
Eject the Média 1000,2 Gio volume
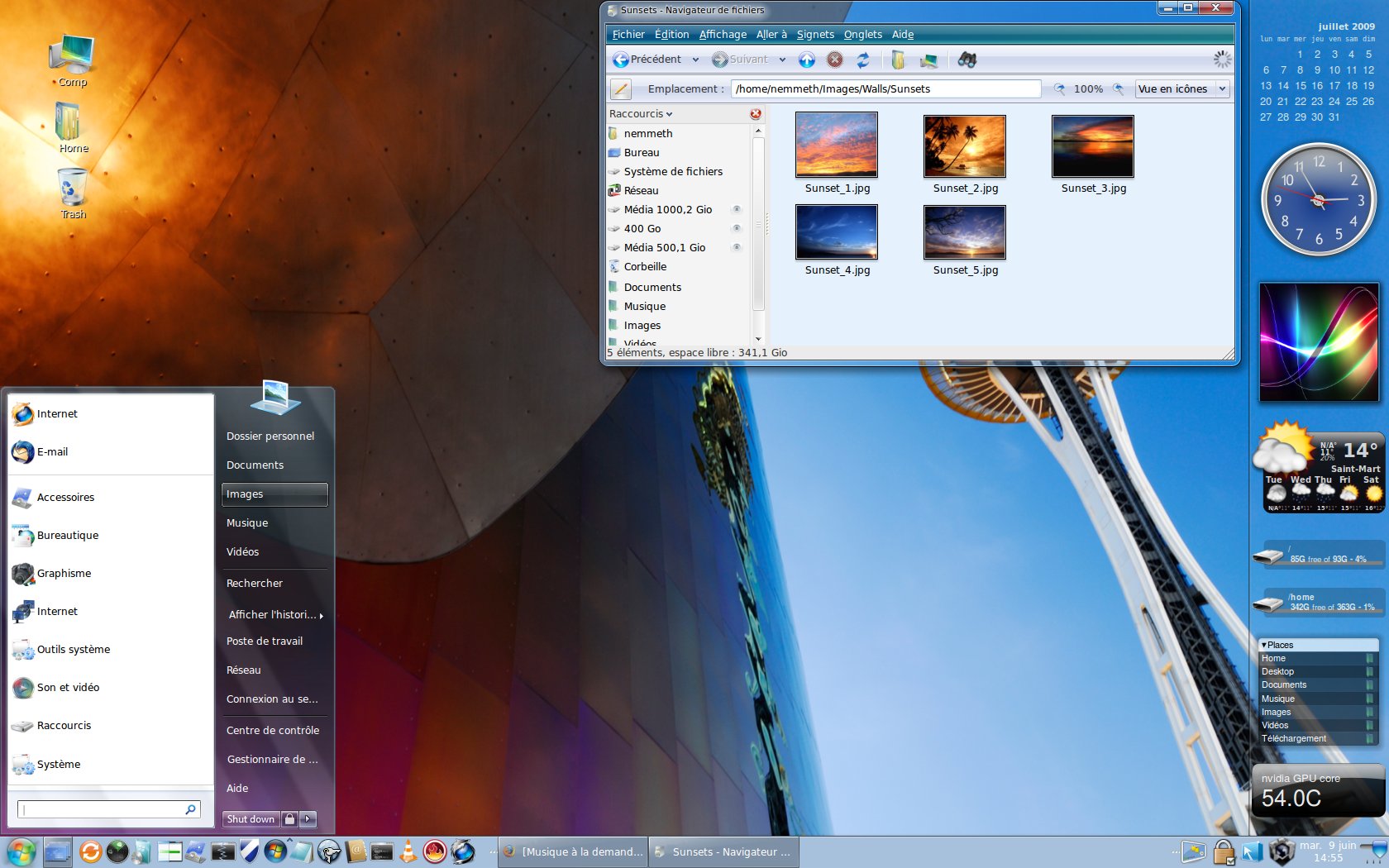[x=737, y=209]
